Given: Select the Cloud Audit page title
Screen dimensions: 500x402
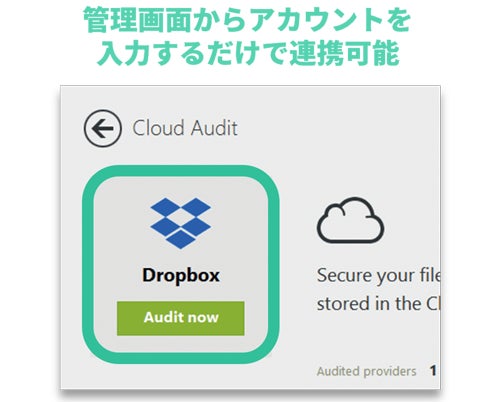Looking at the screenshot, I should 185,128.
